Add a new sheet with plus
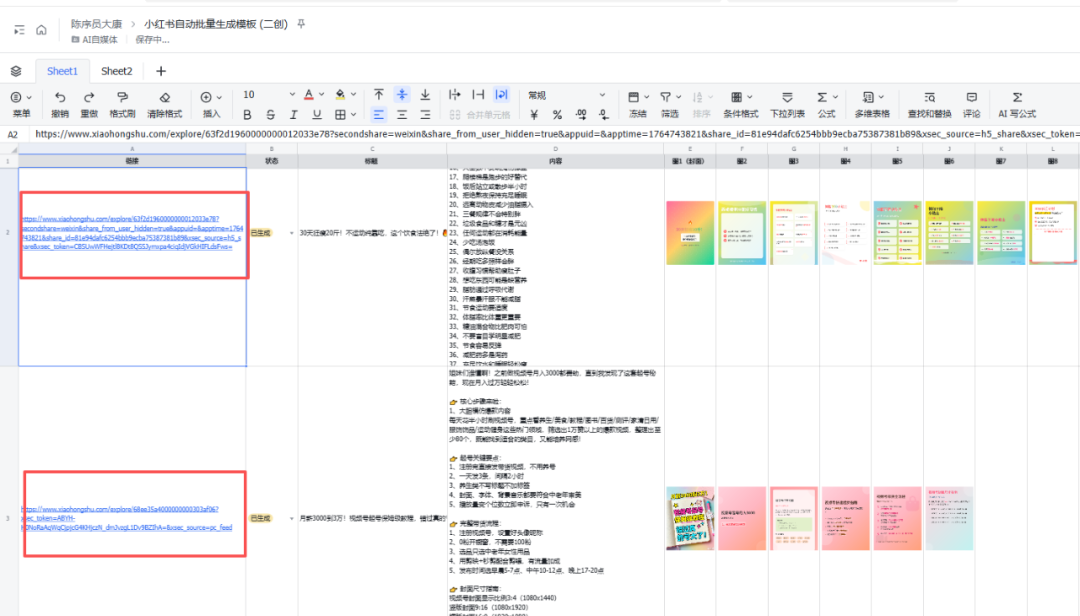Screen dimensions: 1080x616 click(160, 71)
